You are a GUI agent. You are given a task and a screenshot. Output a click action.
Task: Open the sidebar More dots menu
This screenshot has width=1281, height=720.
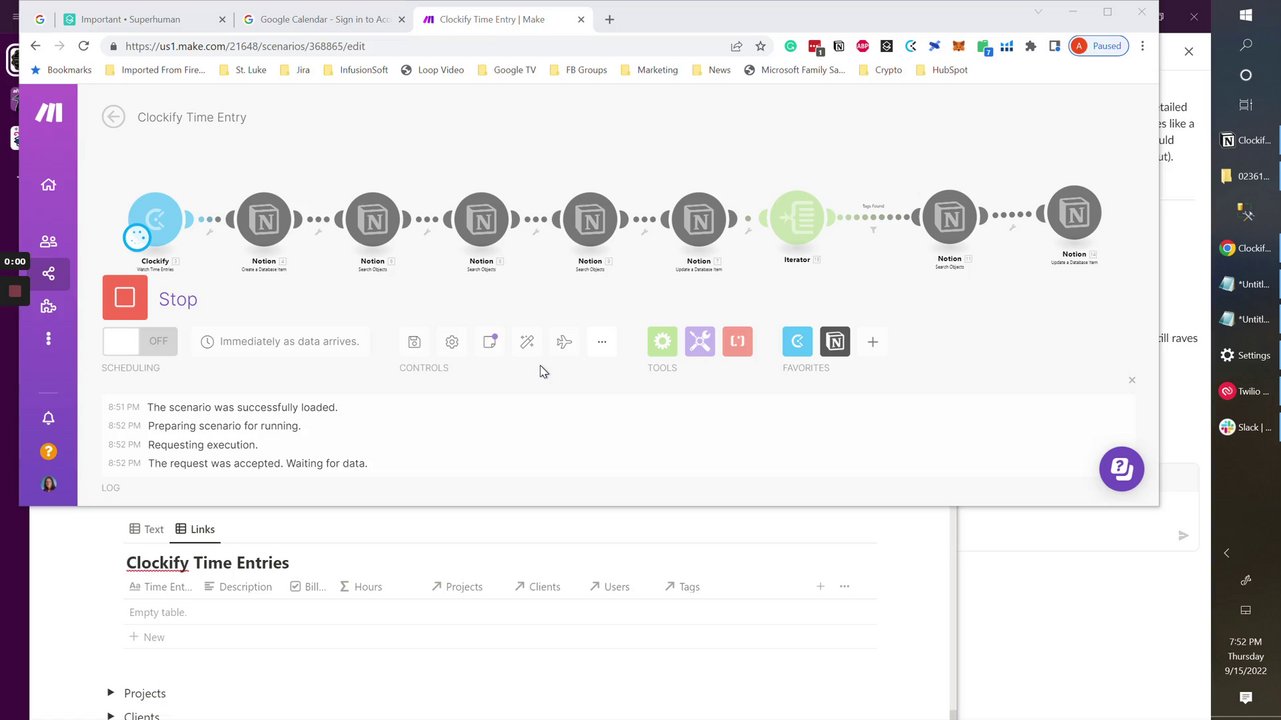48,339
